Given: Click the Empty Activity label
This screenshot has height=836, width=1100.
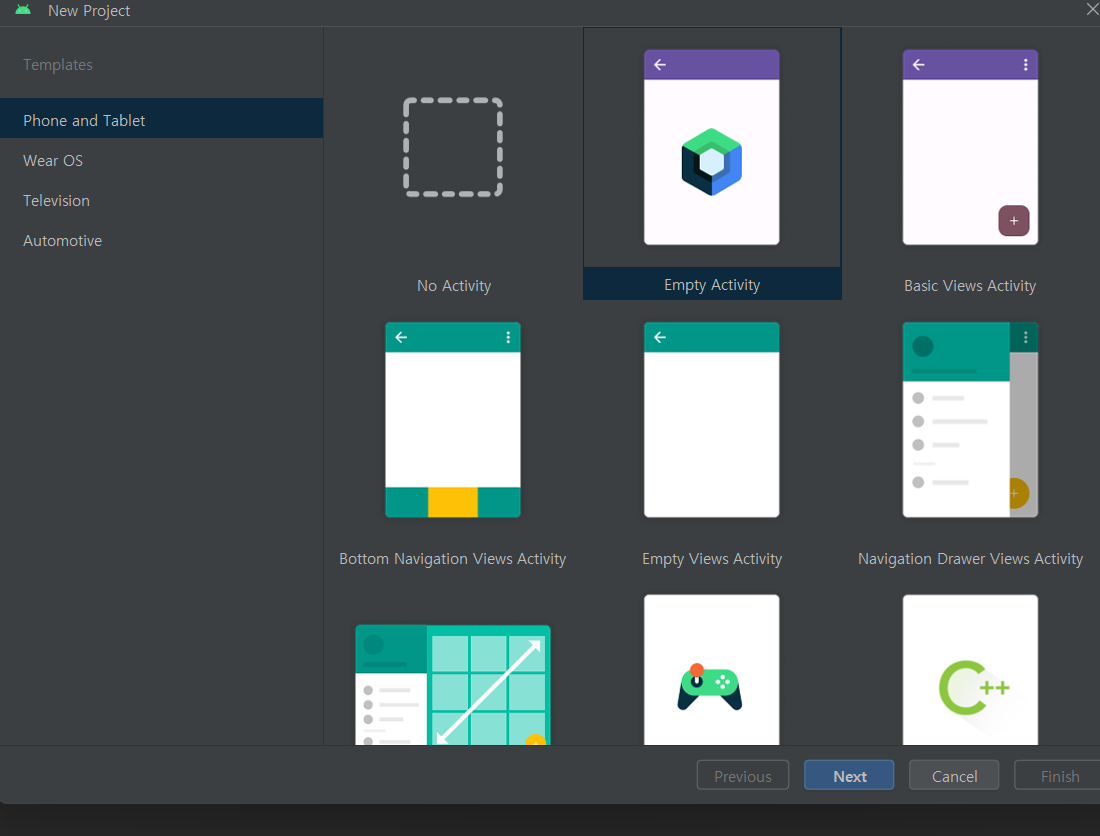Looking at the screenshot, I should point(712,285).
